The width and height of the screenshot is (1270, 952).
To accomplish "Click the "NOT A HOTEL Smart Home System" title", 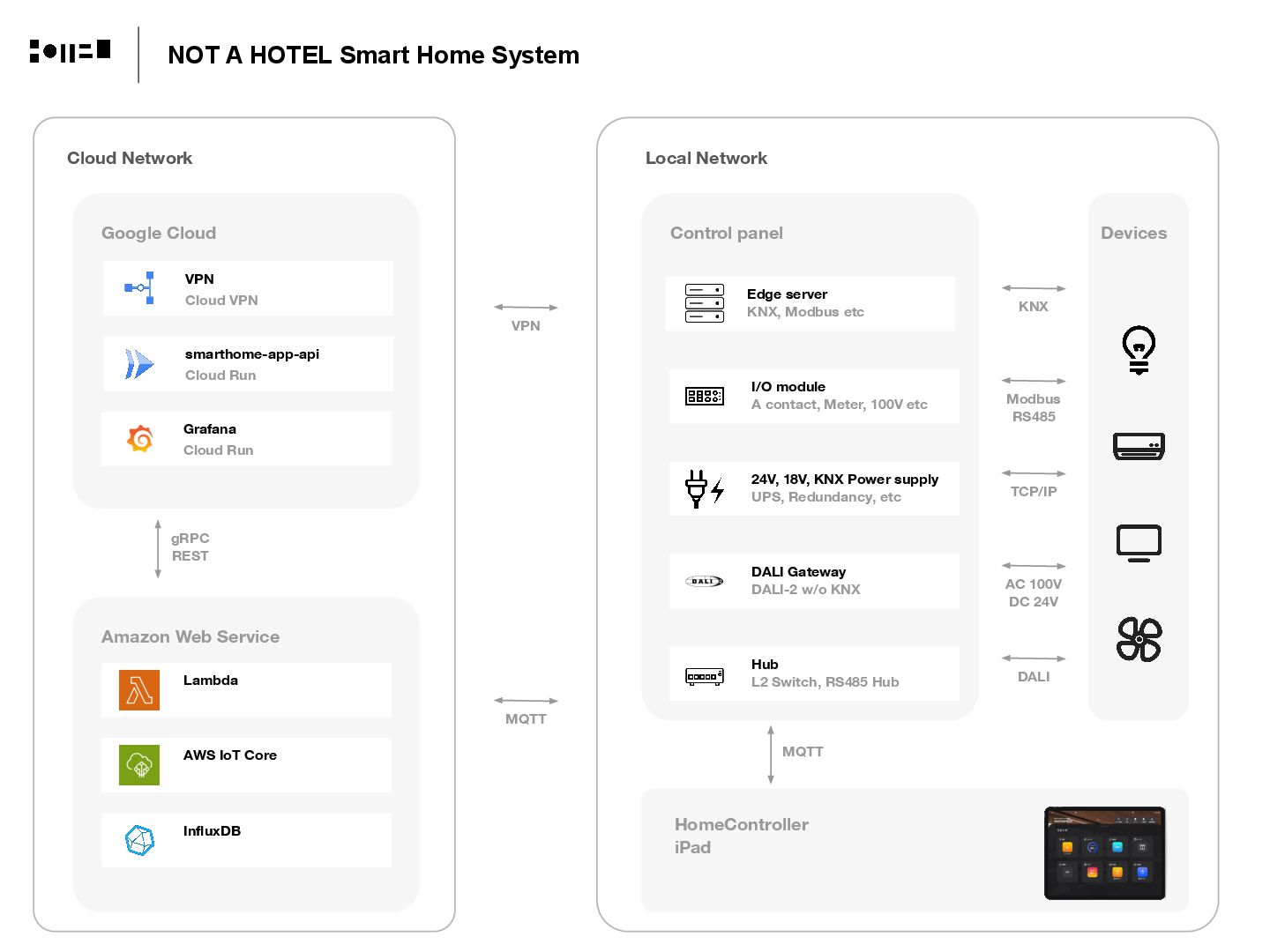I will coord(373,55).
